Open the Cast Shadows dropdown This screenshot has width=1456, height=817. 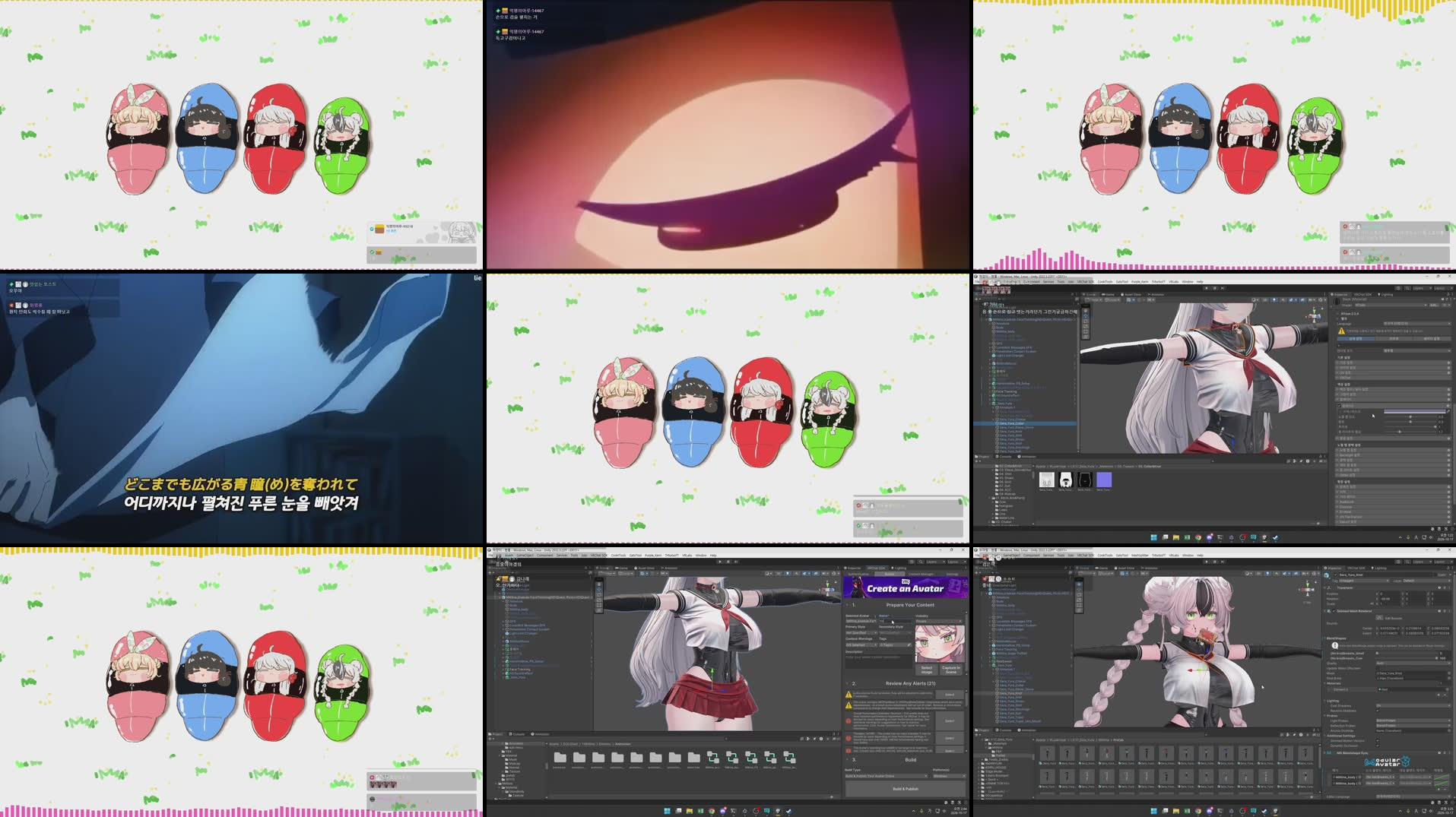[x=1413, y=705]
